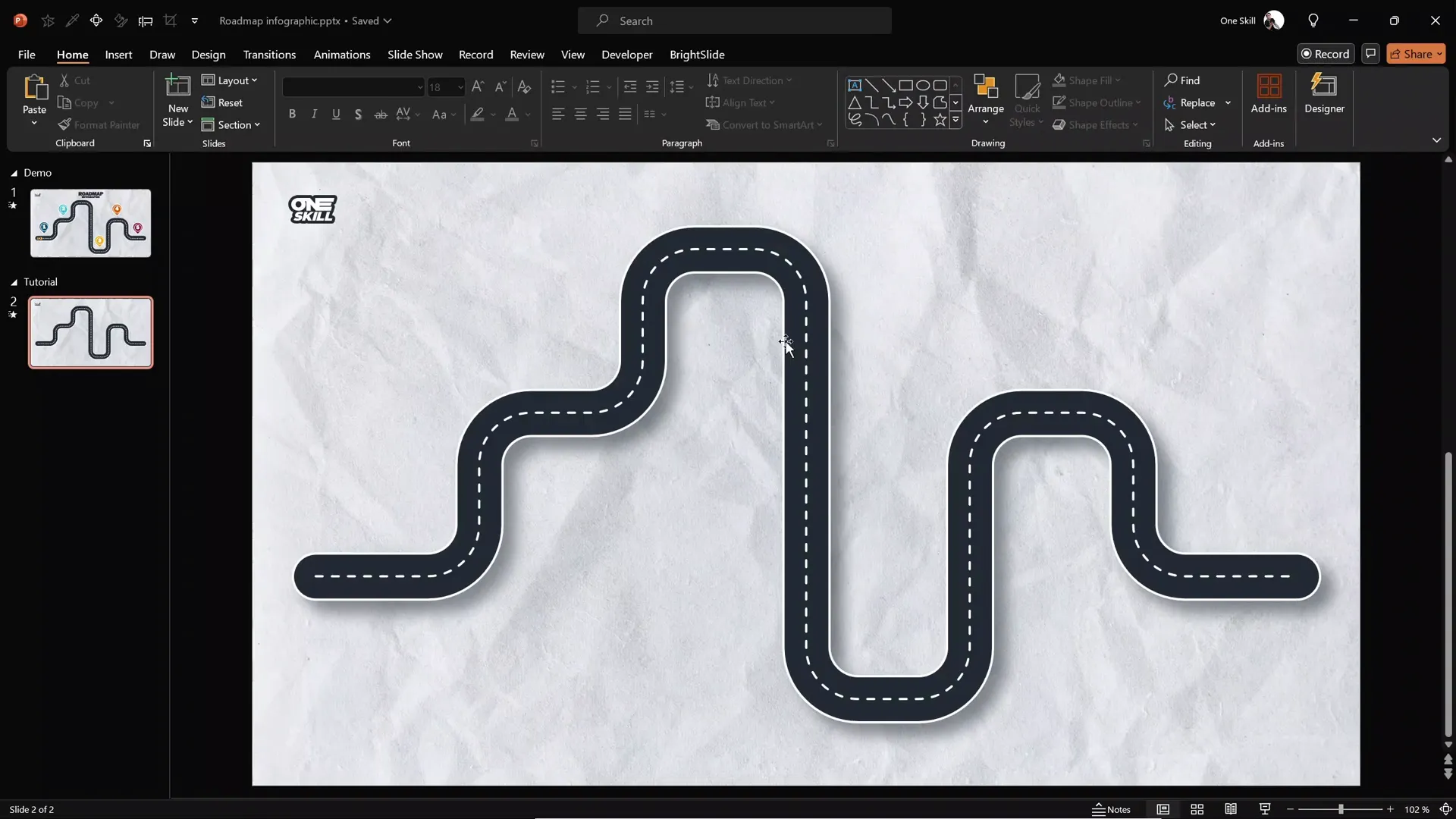The height and width of the screenshot is (819, 1456).
Task: Click the Record button top right
Action: coord(1326,54)
